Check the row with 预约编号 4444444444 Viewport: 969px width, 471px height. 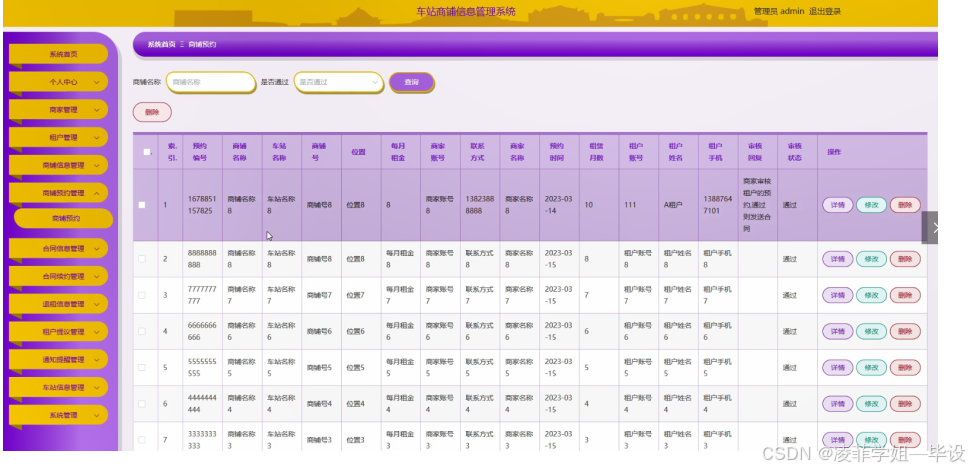(x=142, y=404)
